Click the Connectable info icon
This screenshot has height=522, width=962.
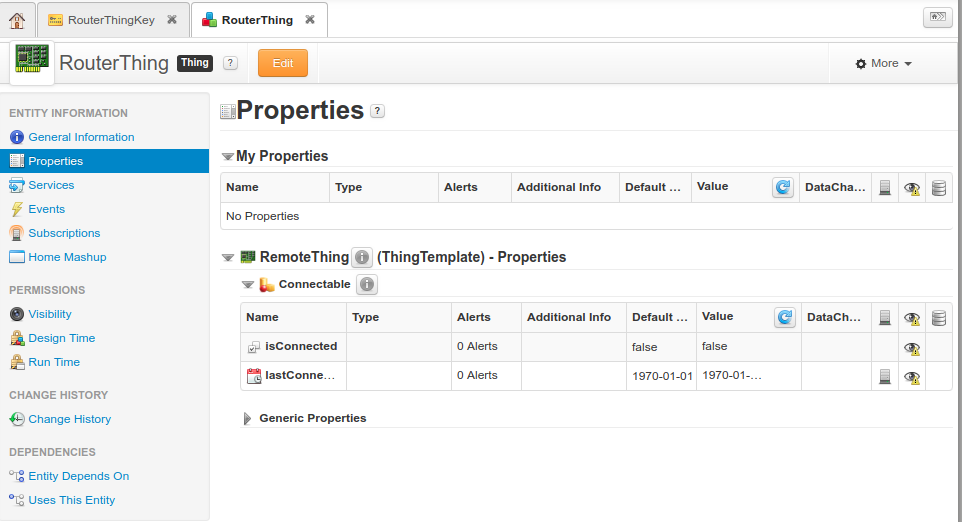coord(367,285)
